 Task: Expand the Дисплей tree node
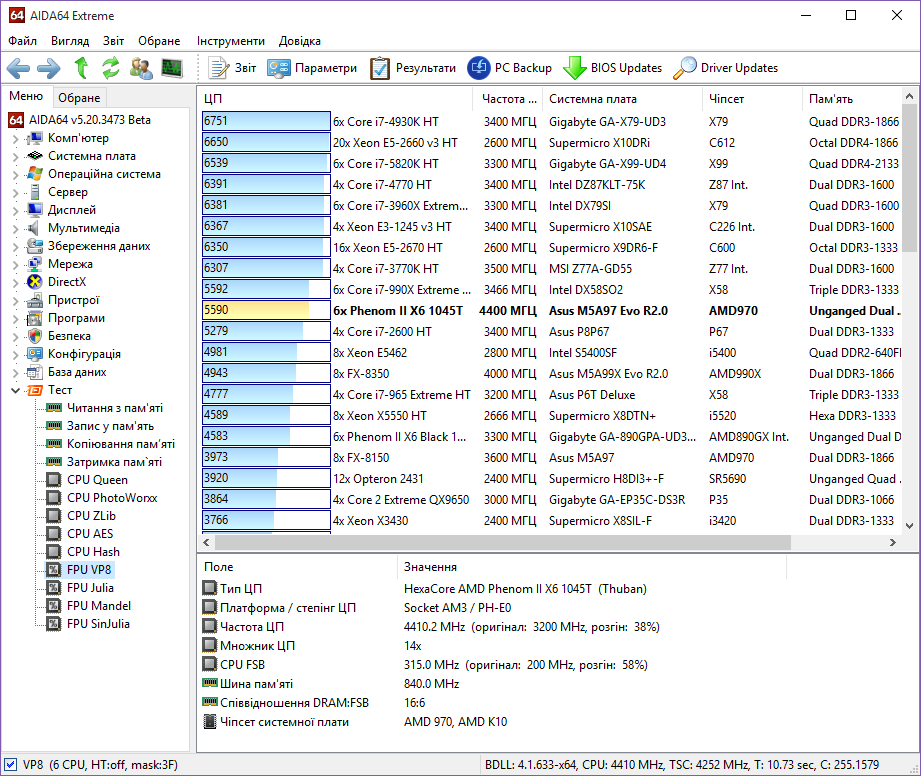15,210
